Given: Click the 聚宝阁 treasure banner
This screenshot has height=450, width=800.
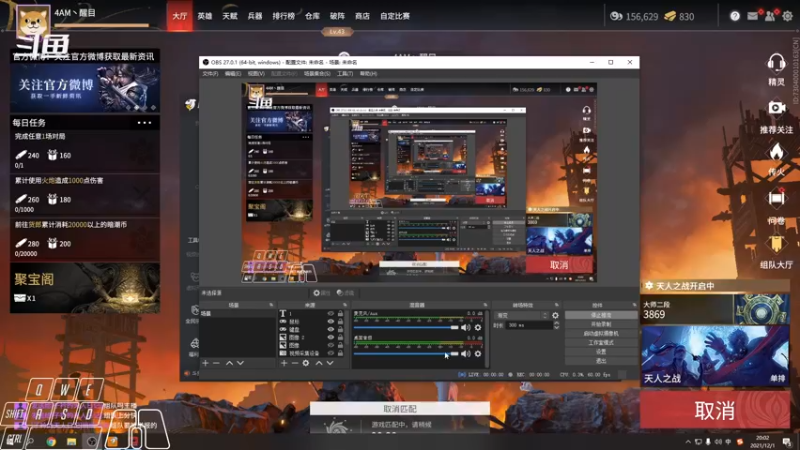Looking at the screenshot, I should [85, 288].
